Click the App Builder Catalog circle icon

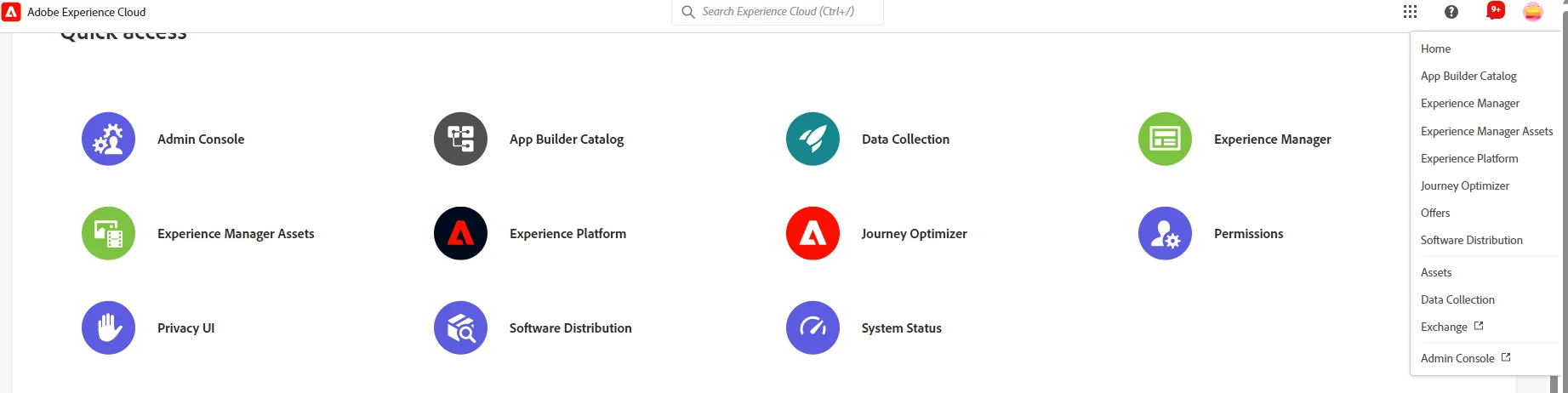point(460,139)
